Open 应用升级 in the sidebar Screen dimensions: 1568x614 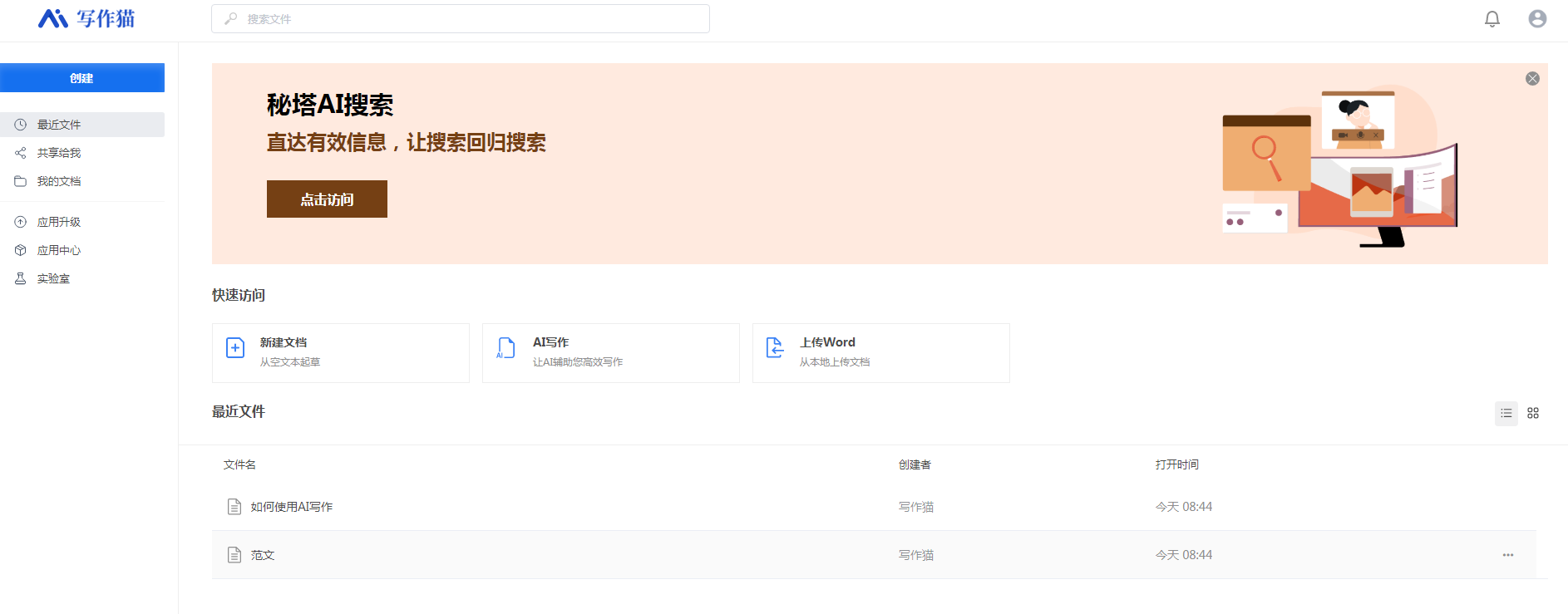click(x=59, y=222)
